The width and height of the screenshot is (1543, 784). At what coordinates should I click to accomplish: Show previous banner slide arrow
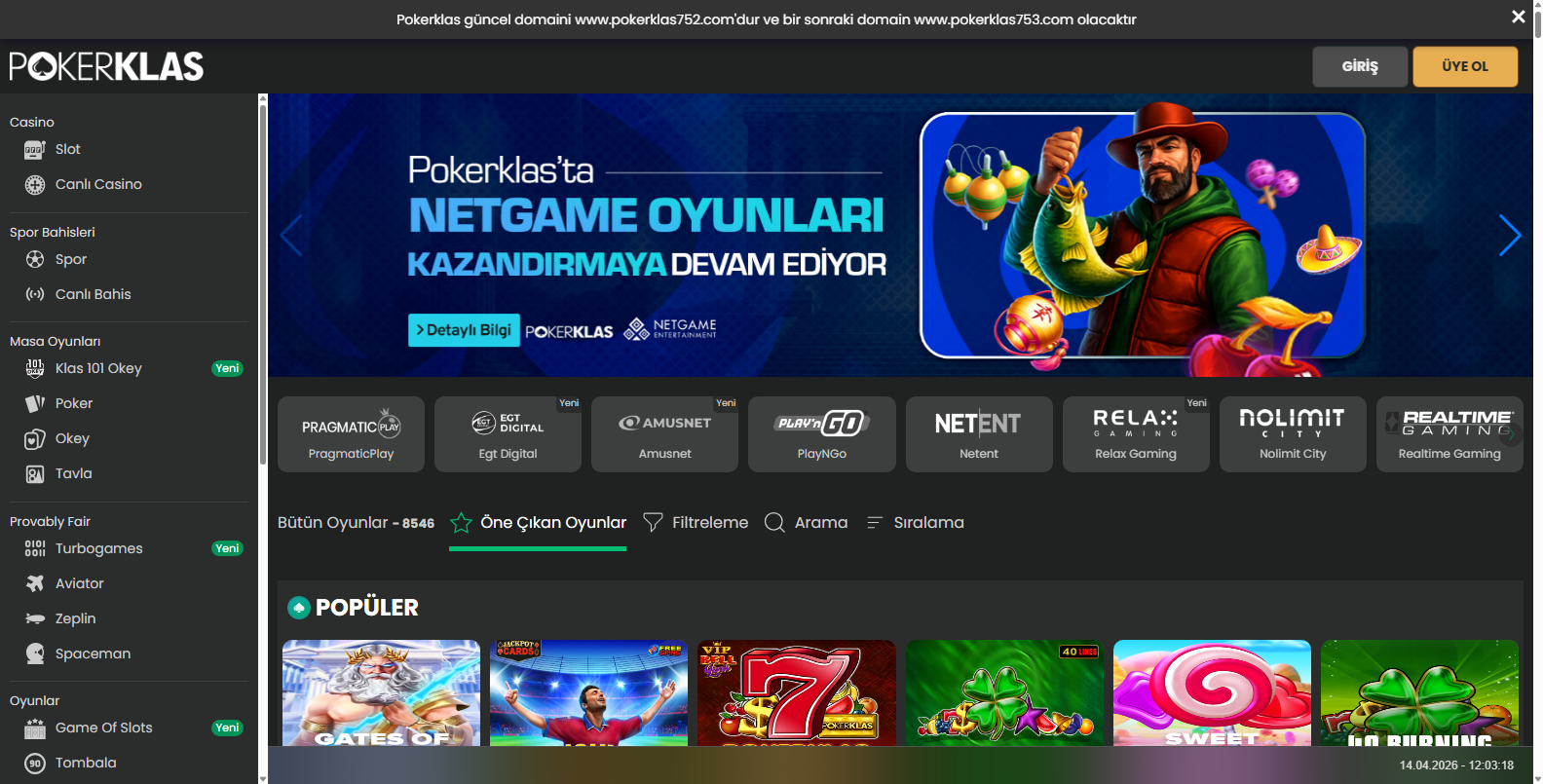[290, 235]
